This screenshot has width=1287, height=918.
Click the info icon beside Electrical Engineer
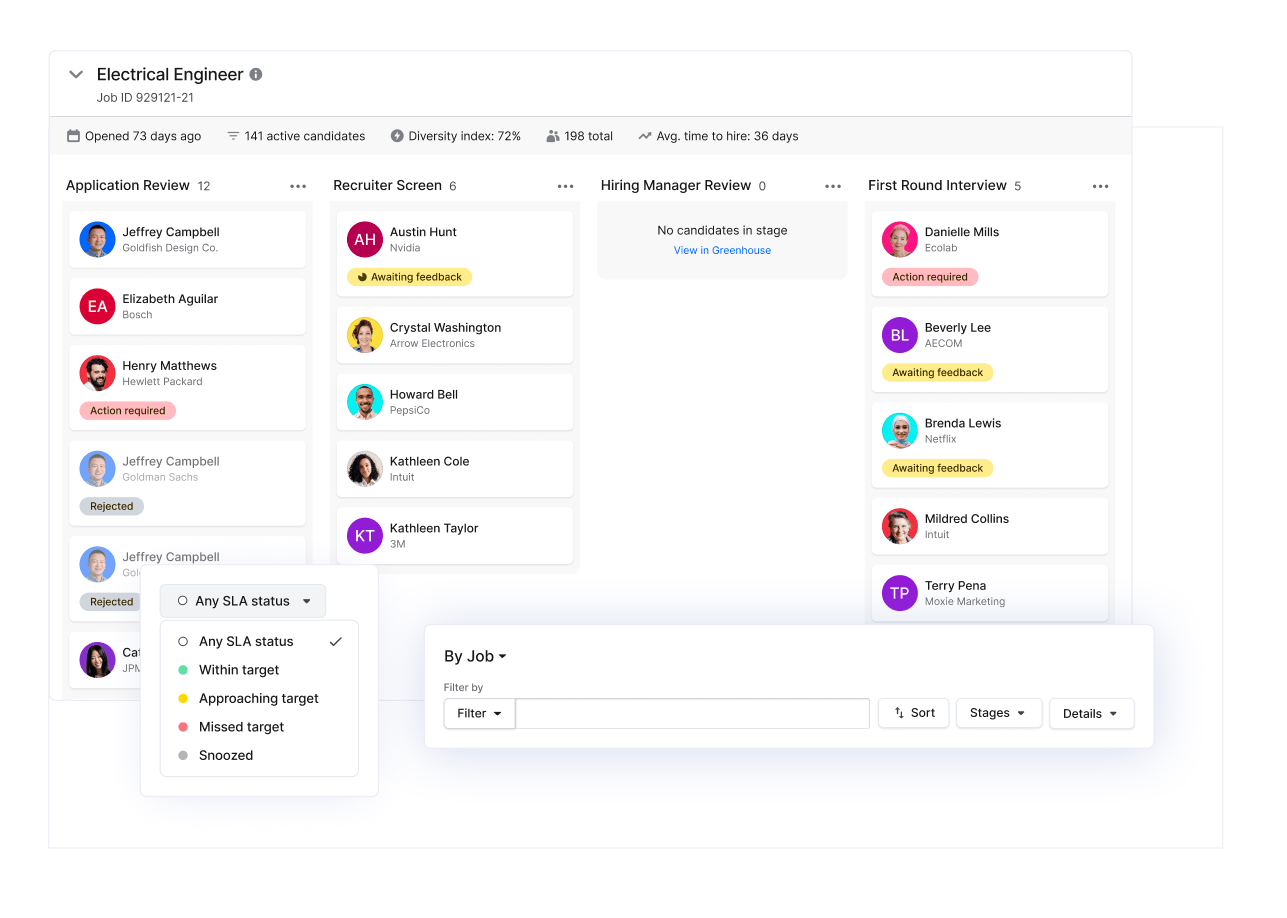256,75
